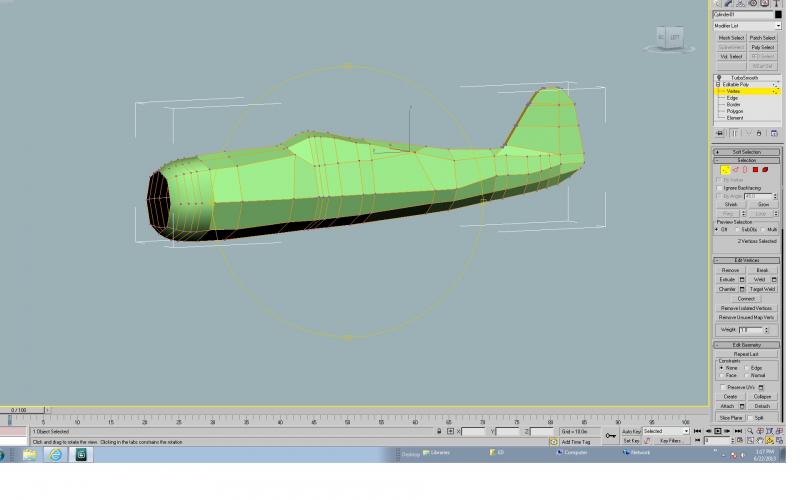Select the Vertex sub-object selection icon
Viewport: 800px width, 500px height.
(x=724, y=170)
